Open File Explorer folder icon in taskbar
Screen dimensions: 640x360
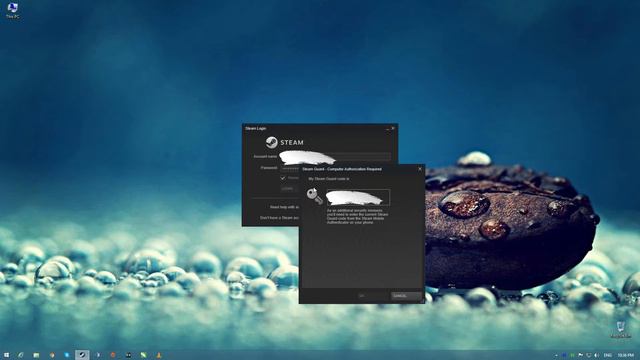pos(36,355)
